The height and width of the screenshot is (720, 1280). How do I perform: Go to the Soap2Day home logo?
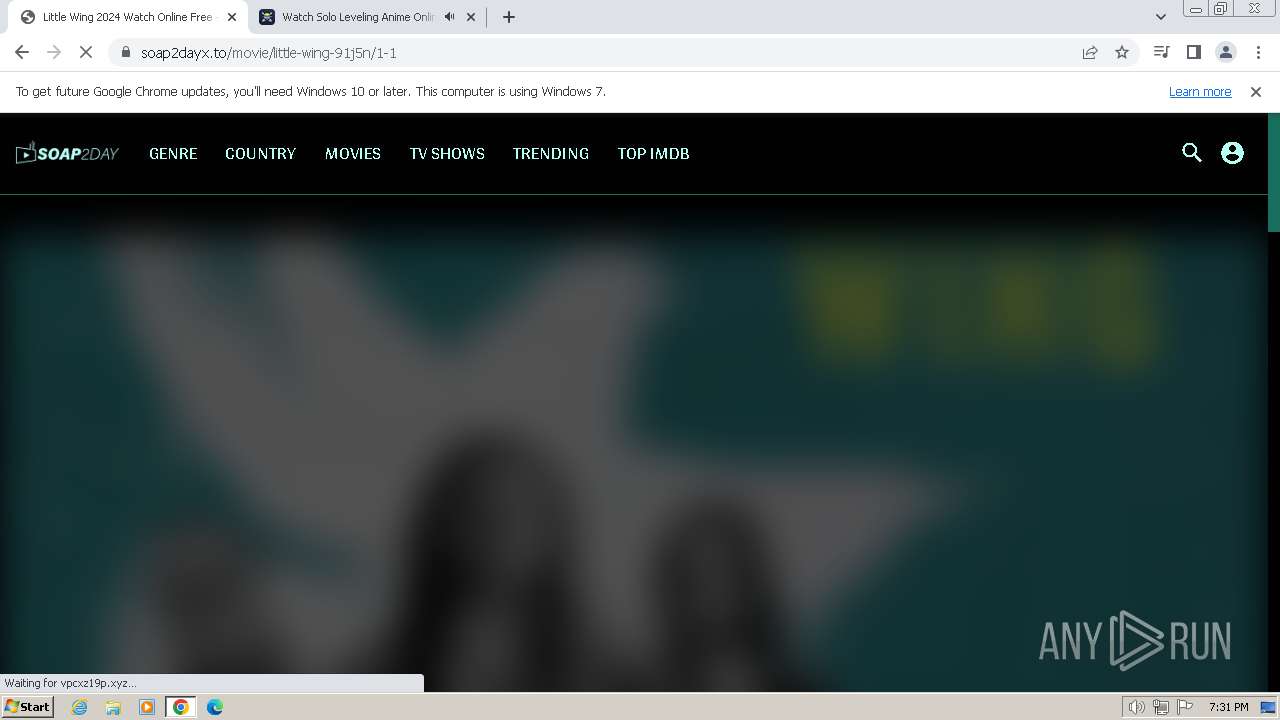pyautogui.click(x=67, y=153)
